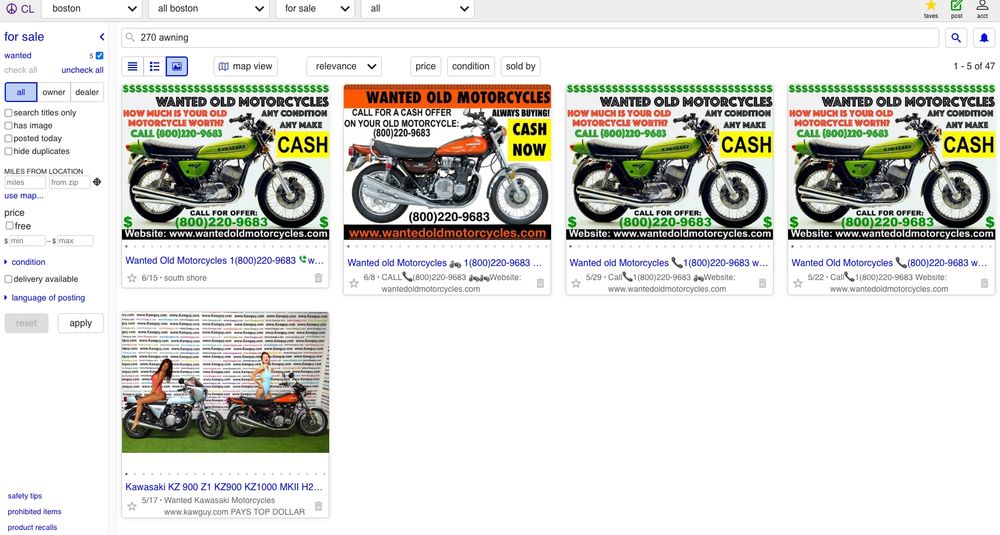Open safety tips link
The height and width of the screenshot is (535, 1000).
tap(25, 496)
